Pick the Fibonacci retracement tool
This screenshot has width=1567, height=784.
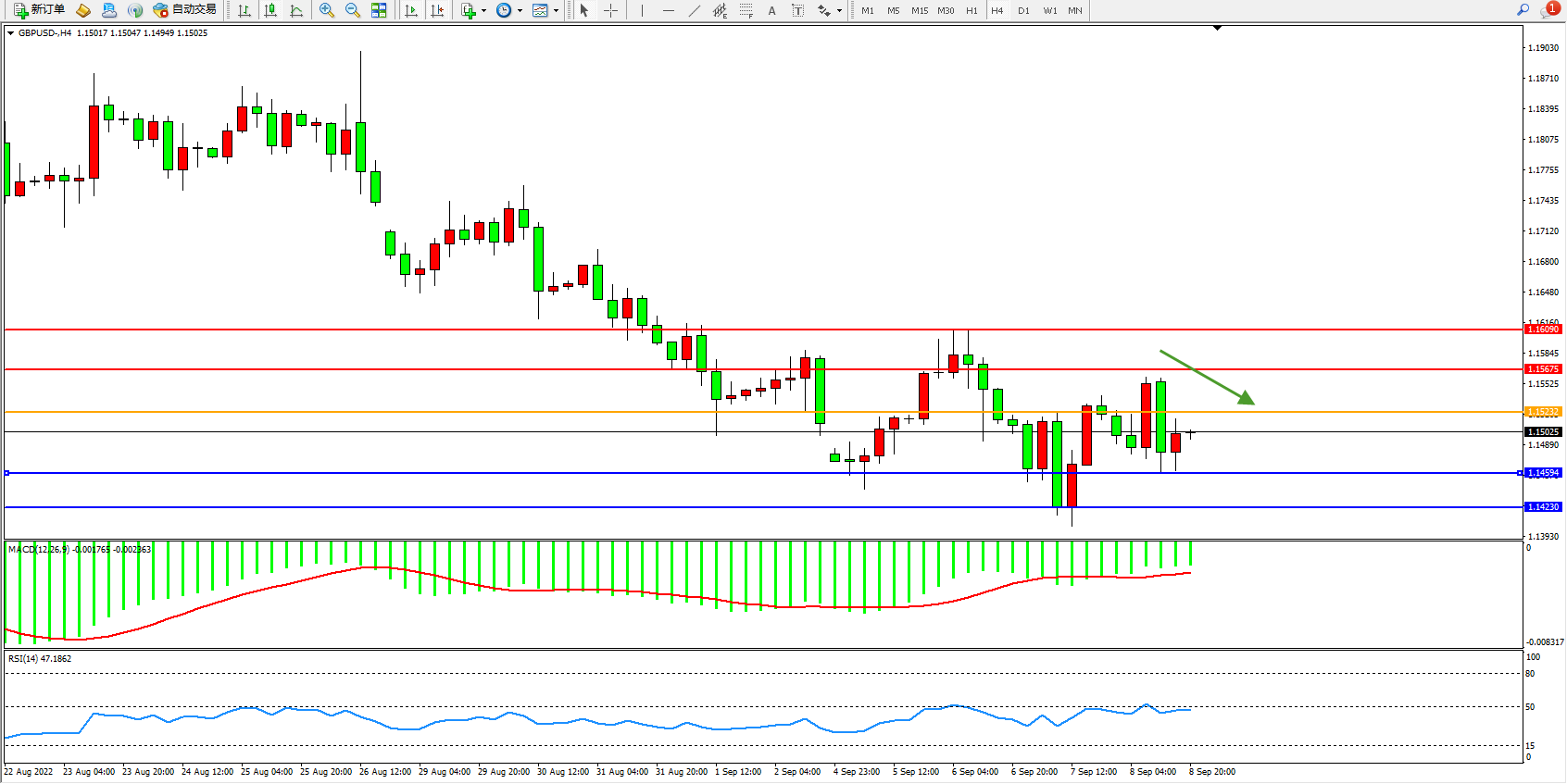coord(746,10)
